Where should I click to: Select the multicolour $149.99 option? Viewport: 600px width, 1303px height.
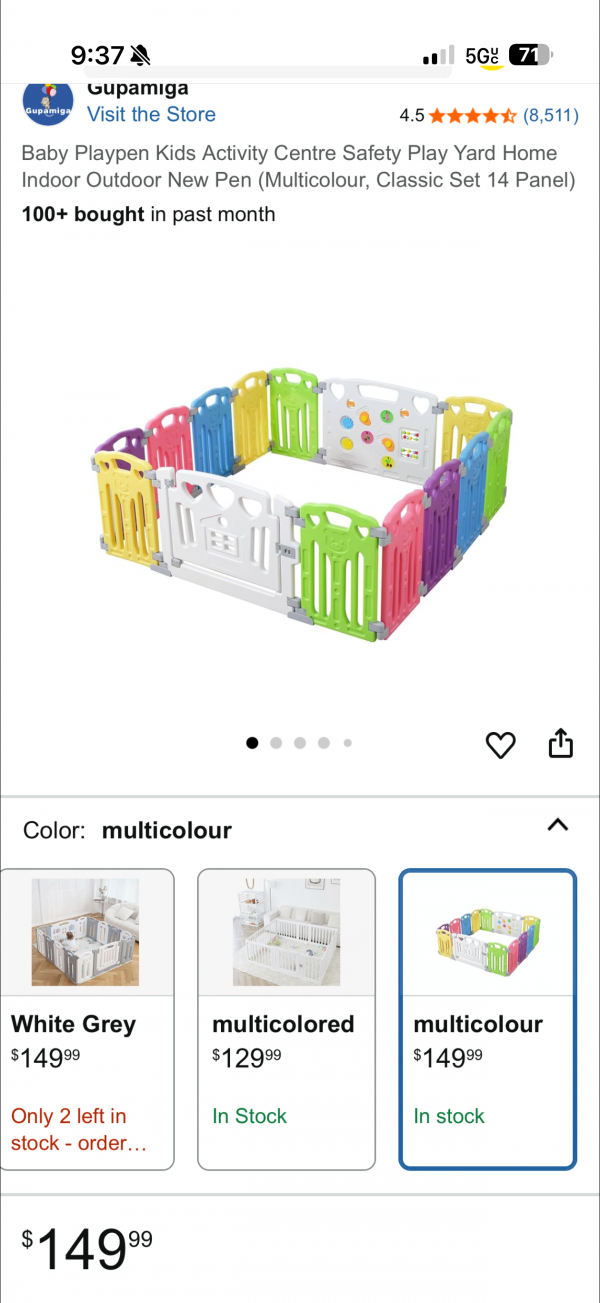point(488,1019)
